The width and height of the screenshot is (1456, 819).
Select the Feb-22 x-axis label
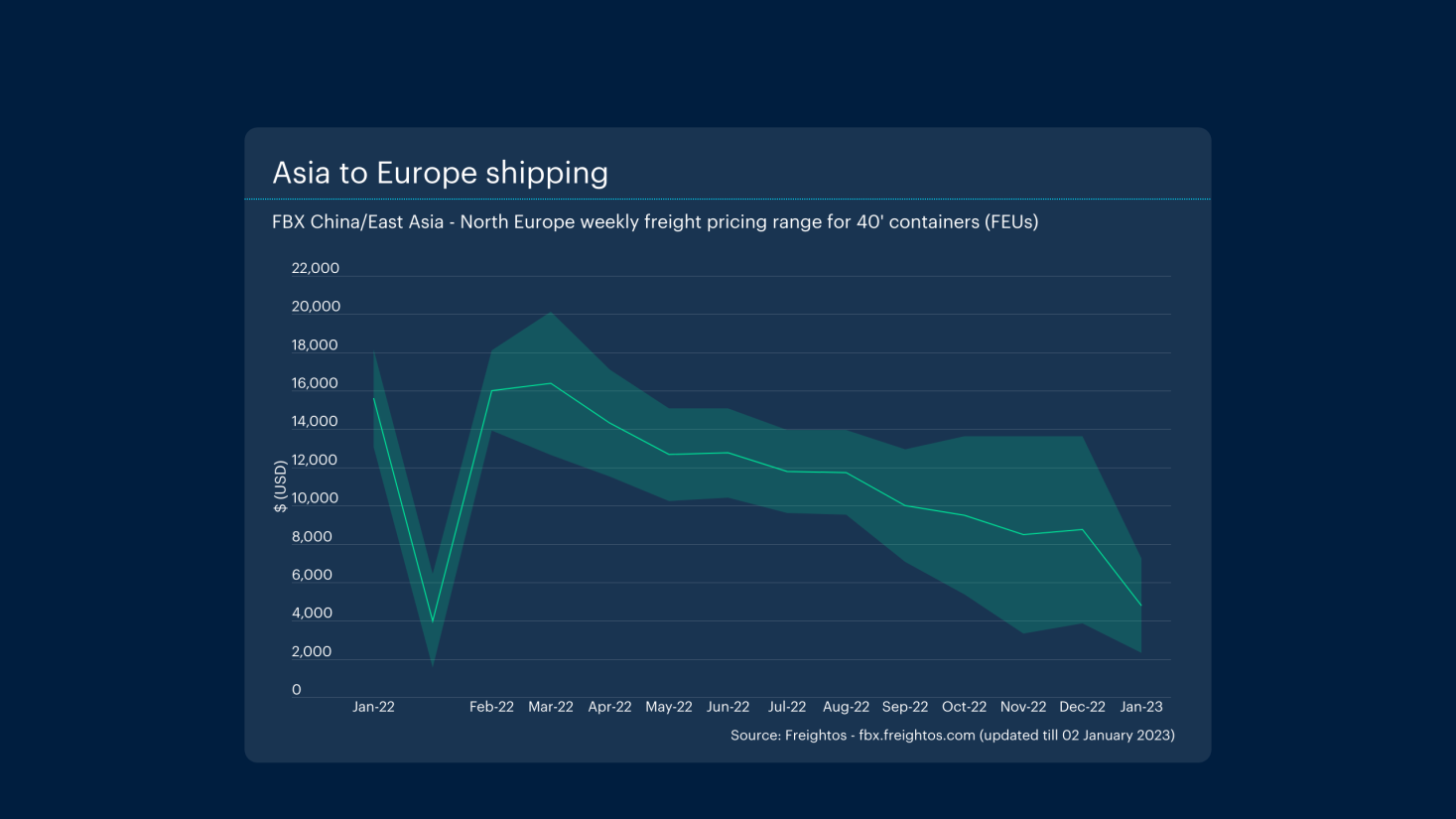click(491, 707)
